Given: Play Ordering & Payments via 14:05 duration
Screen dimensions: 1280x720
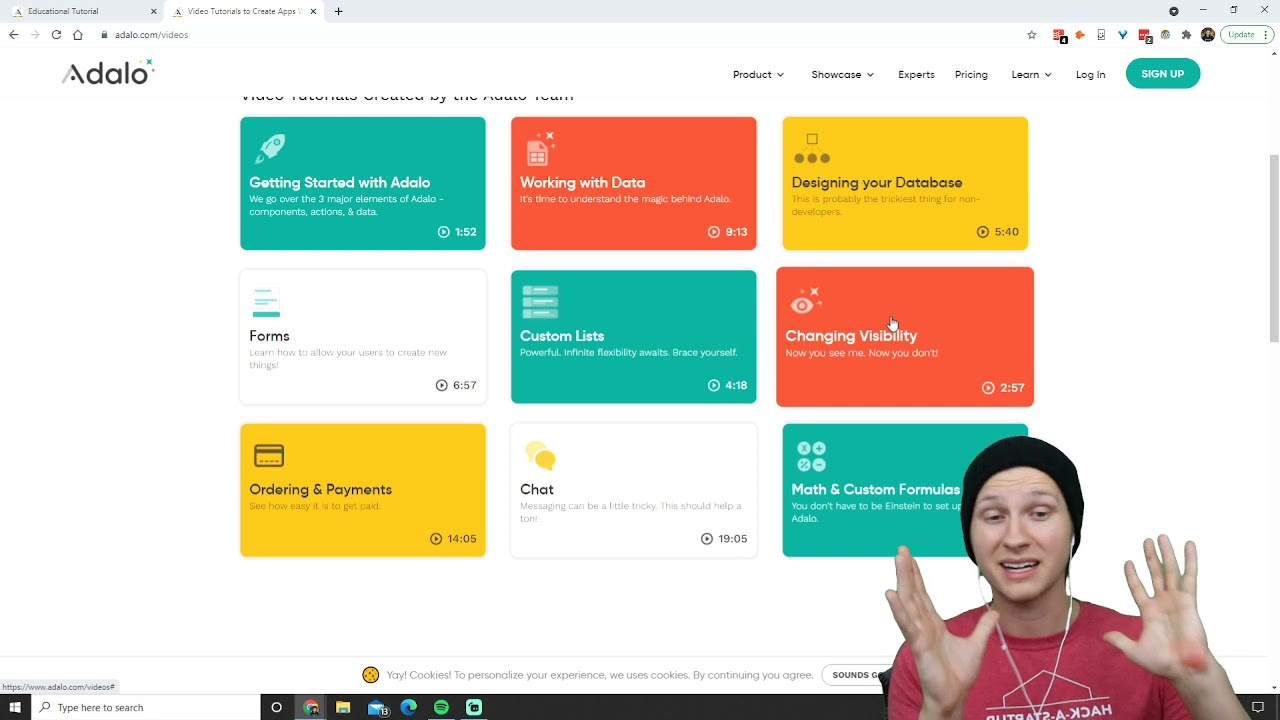Looking at the screenshot, I should pos(453,539).
